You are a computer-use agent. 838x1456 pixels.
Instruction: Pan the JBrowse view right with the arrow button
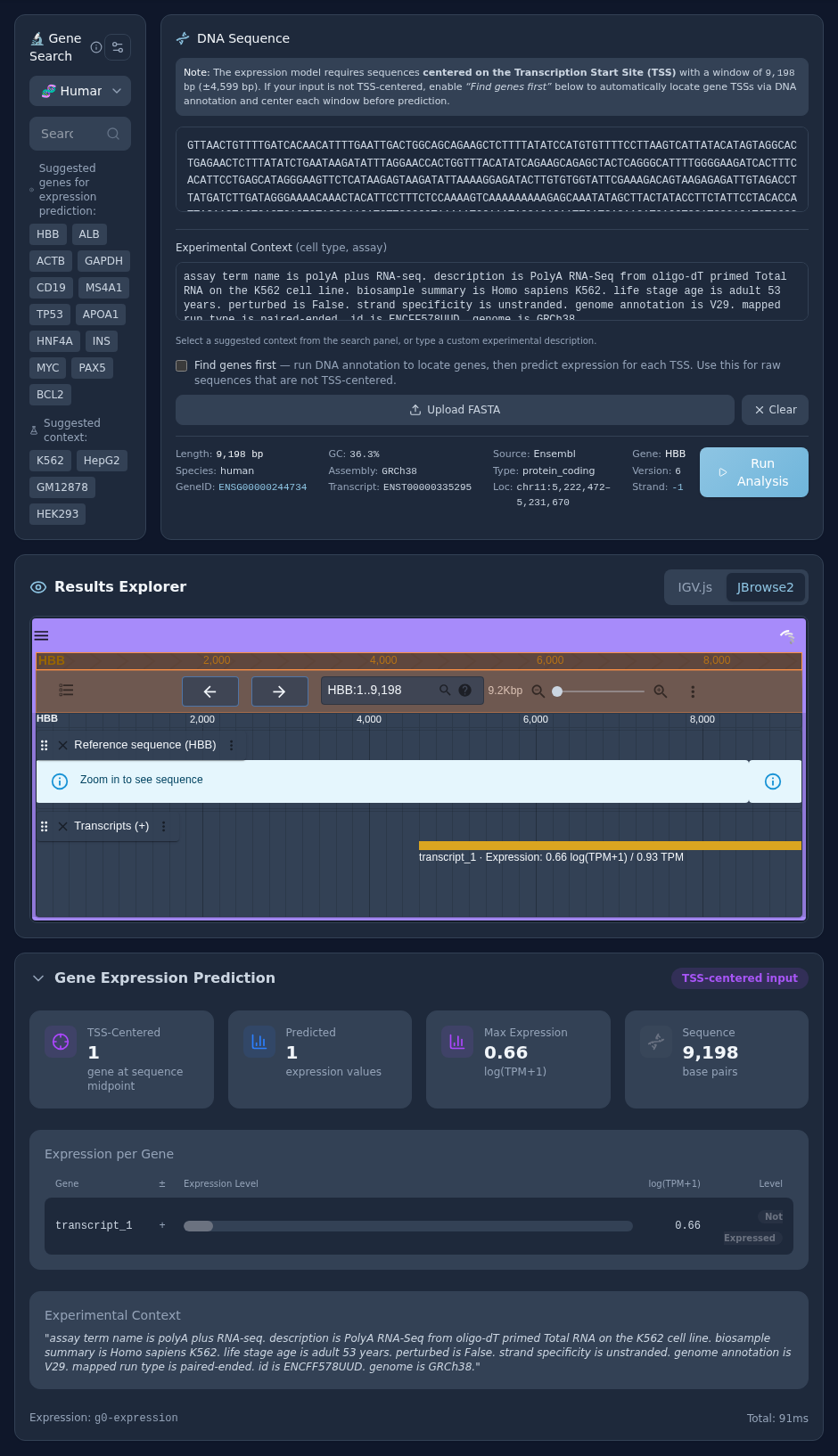(x=280, y=691)
